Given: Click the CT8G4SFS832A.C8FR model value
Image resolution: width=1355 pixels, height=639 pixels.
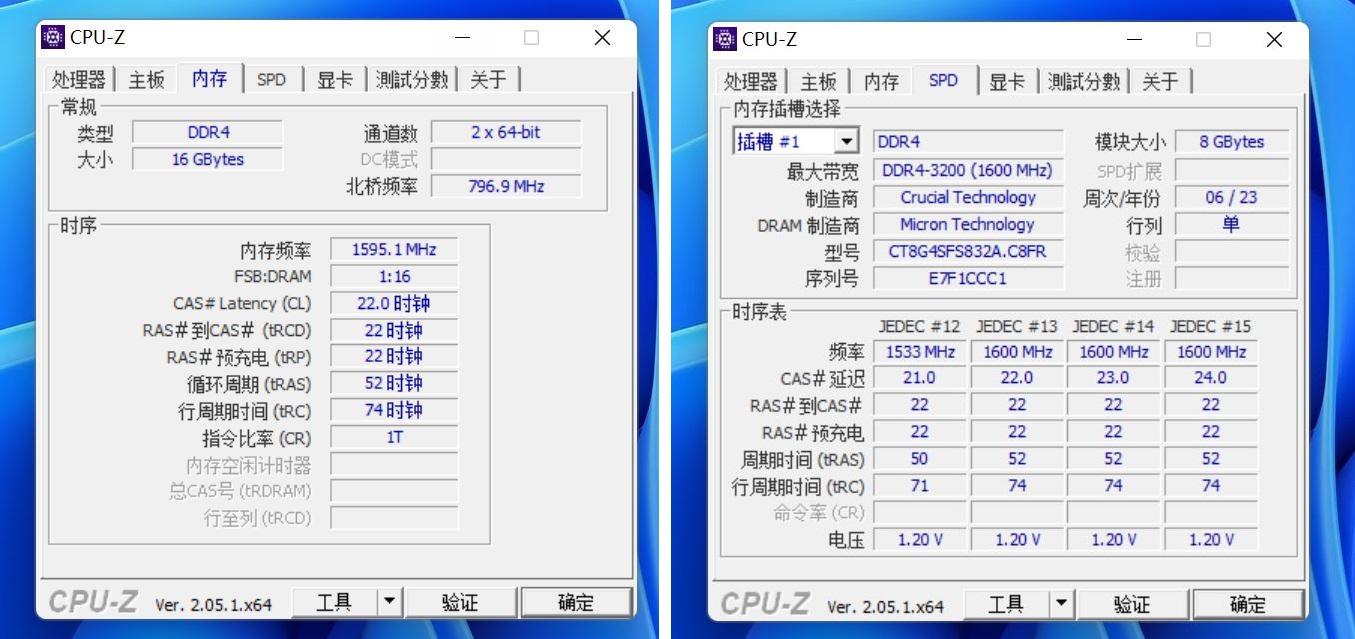Looking at the screenshot, I should (x=967, y=251).
